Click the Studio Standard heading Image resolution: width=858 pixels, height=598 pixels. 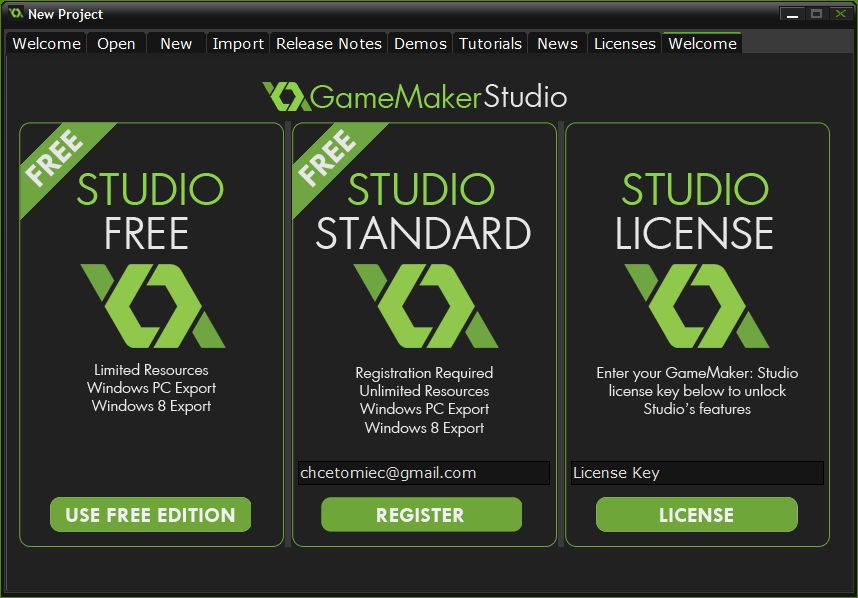(423, 211)
